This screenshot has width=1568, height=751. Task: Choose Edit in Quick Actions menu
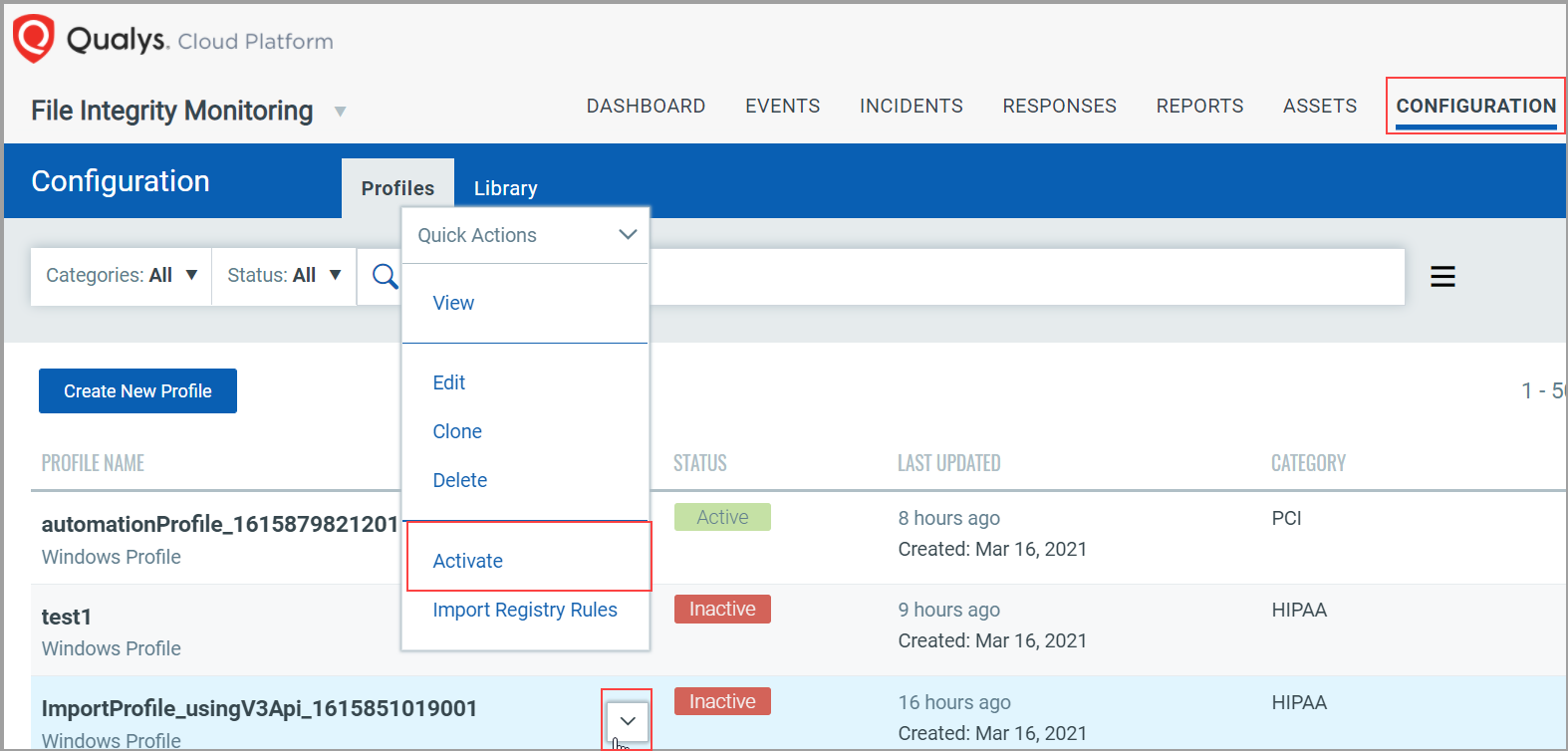(x=448, y=382)
